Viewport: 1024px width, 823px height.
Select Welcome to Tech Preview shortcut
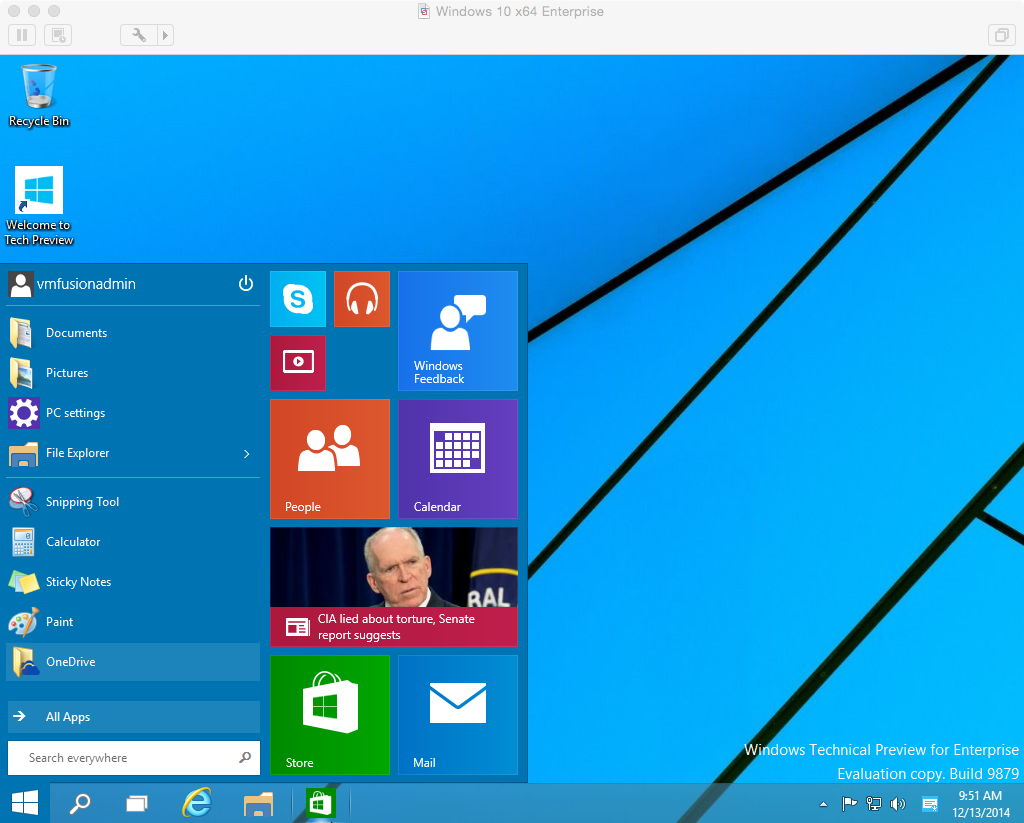pyautogui.click(x=39, y=206)
